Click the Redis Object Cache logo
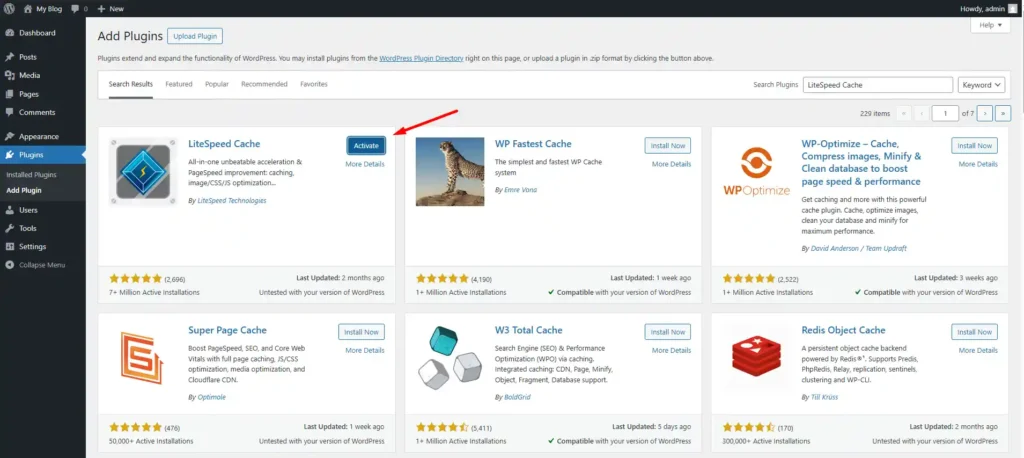 (x=757, y=358)
